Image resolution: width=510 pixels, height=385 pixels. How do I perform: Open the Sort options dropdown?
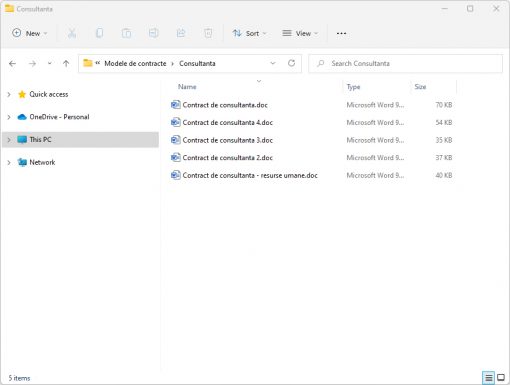250,33
